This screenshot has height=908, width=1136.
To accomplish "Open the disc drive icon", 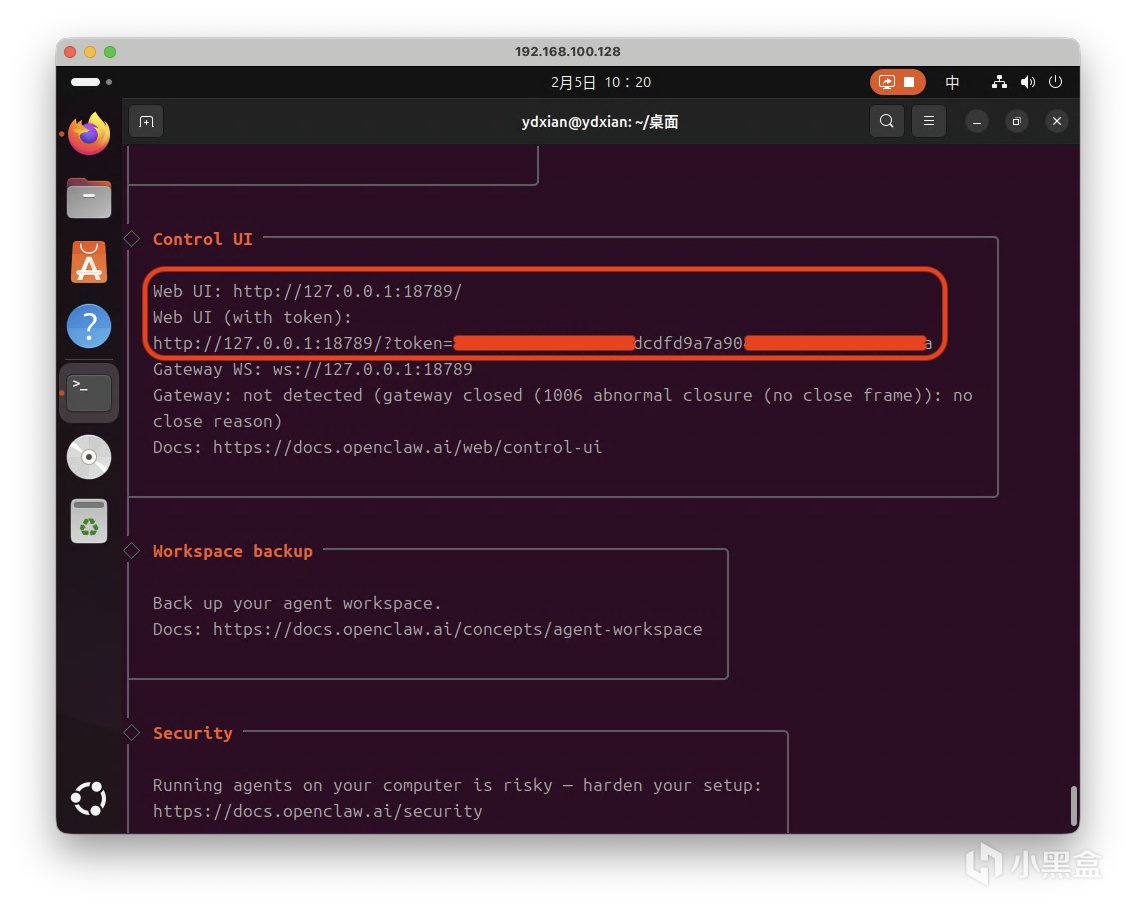I will click(89, 457).
